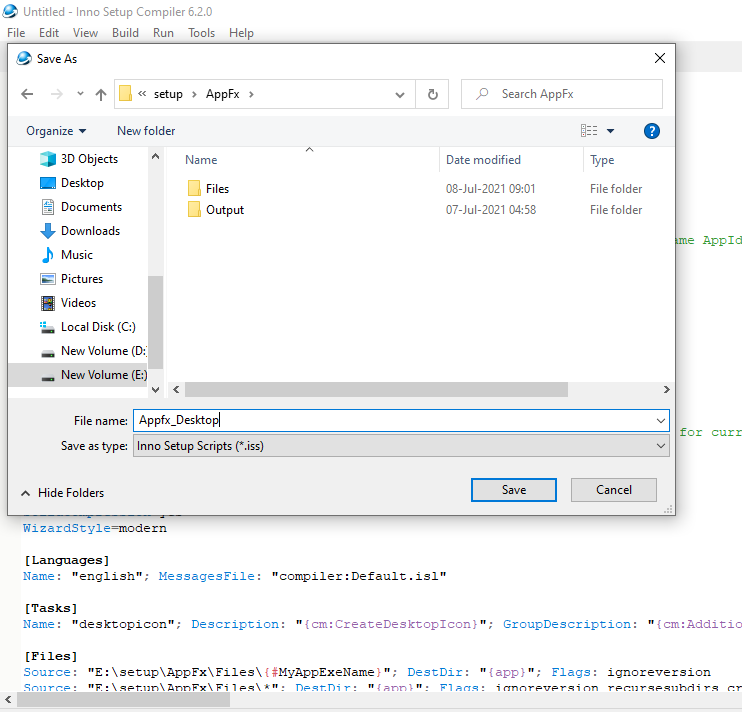Viewport: 742px width, 712px height.
Task: Open Run menu in Inno Setup
Action: tap(163, 33)
